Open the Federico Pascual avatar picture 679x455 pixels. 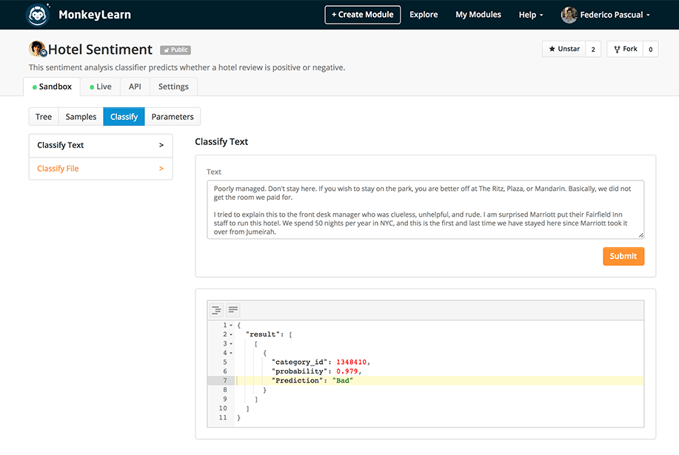tap(569, 15)
